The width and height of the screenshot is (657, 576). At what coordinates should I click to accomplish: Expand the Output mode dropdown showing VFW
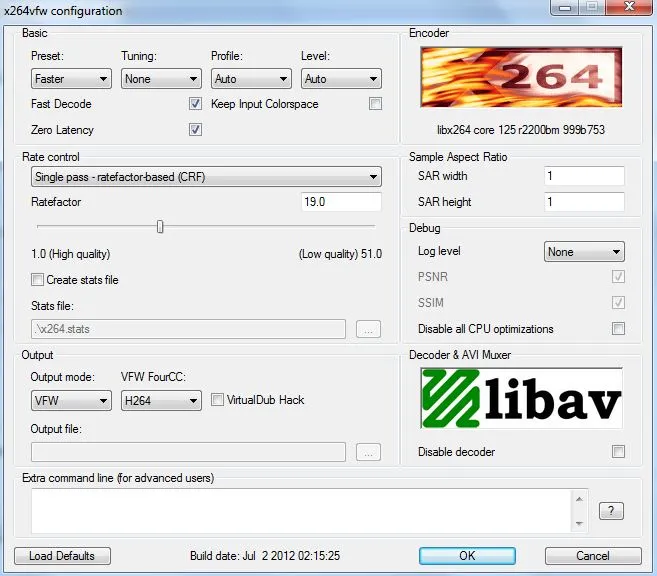[x=71, y=400]
